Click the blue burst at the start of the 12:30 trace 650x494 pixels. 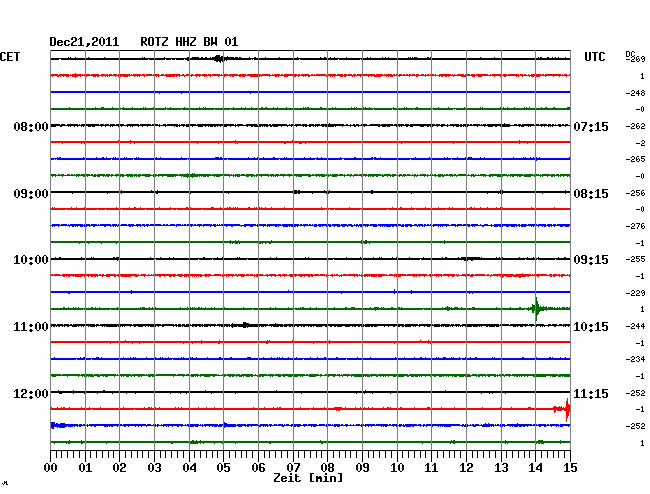pyautogui.click(x=58, y=425)
